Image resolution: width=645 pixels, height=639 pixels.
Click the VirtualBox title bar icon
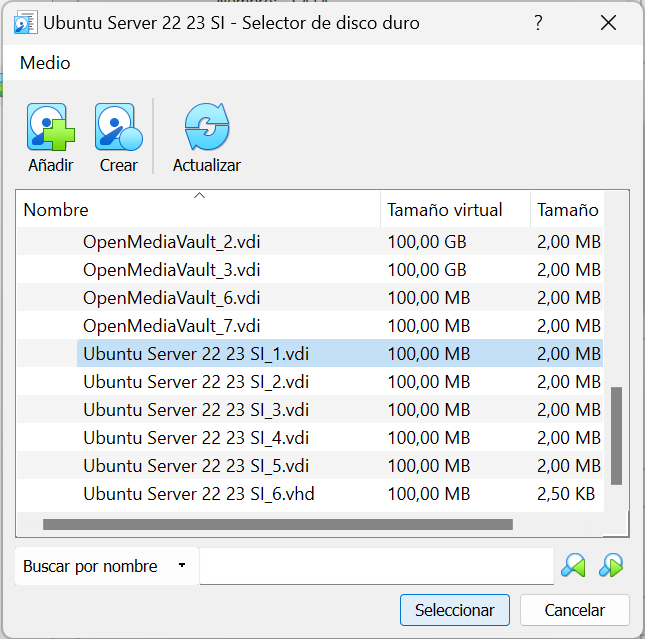point(25,23)
